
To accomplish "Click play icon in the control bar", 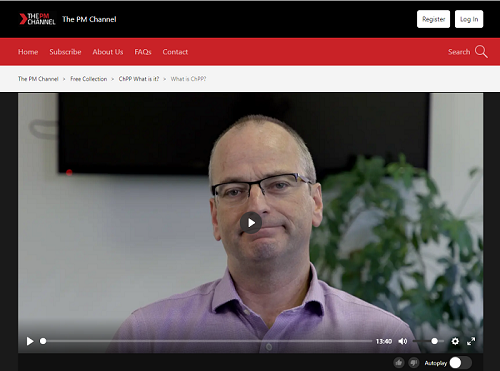I will pos(30,341).
